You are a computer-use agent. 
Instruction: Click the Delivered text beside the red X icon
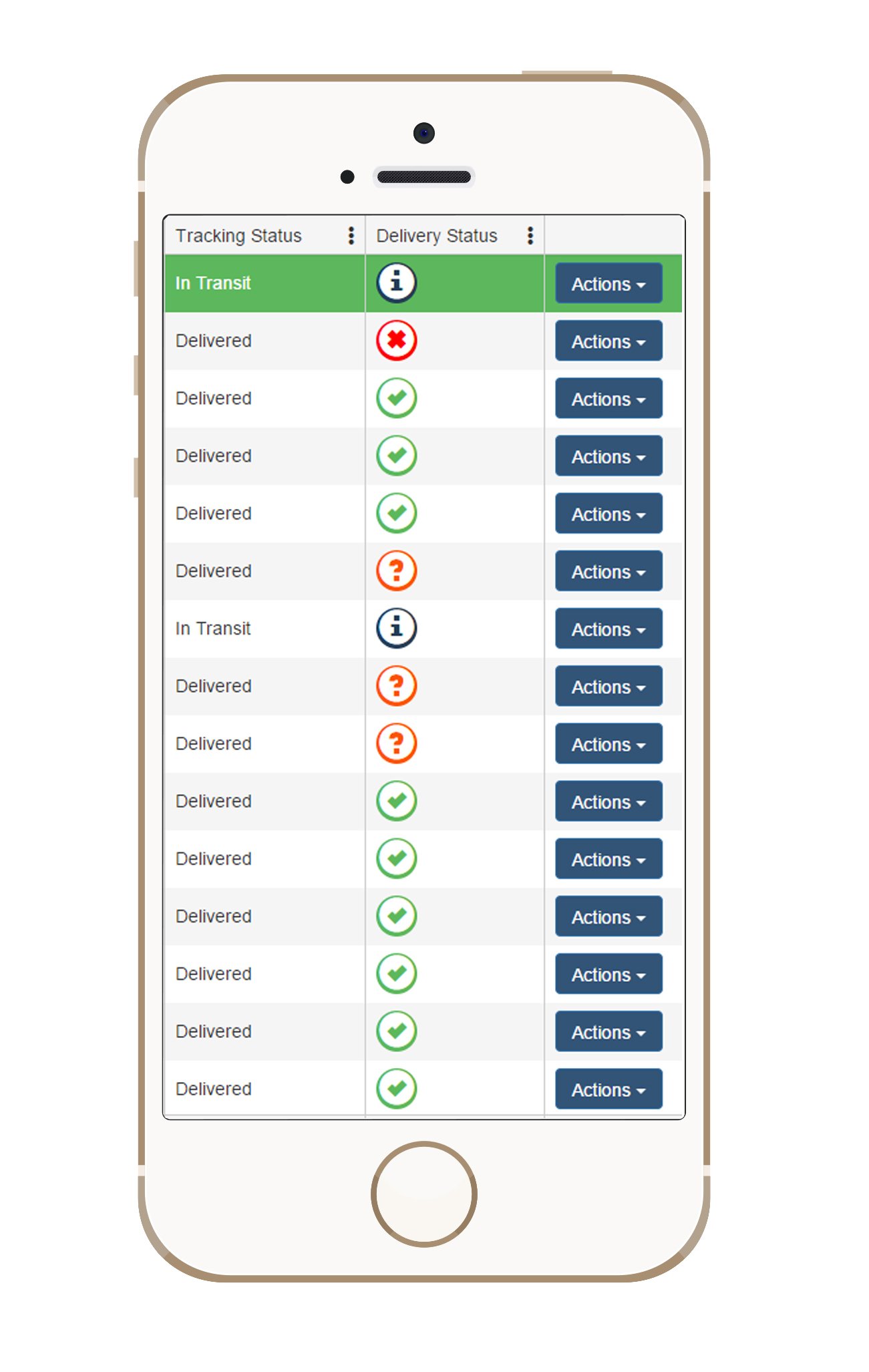tap(214, 341)
